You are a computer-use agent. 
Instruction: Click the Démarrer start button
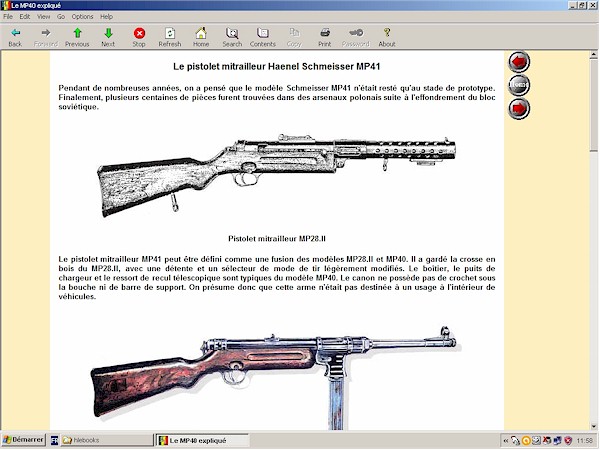[23, 440]
